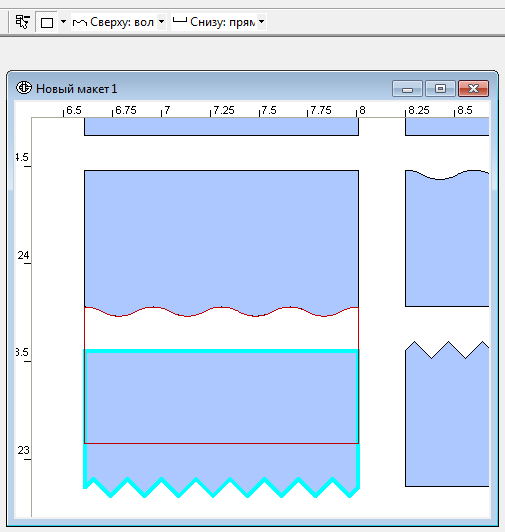Select the rectangle frame shape tool
This screenshot has width=505, height=532.
47,22
